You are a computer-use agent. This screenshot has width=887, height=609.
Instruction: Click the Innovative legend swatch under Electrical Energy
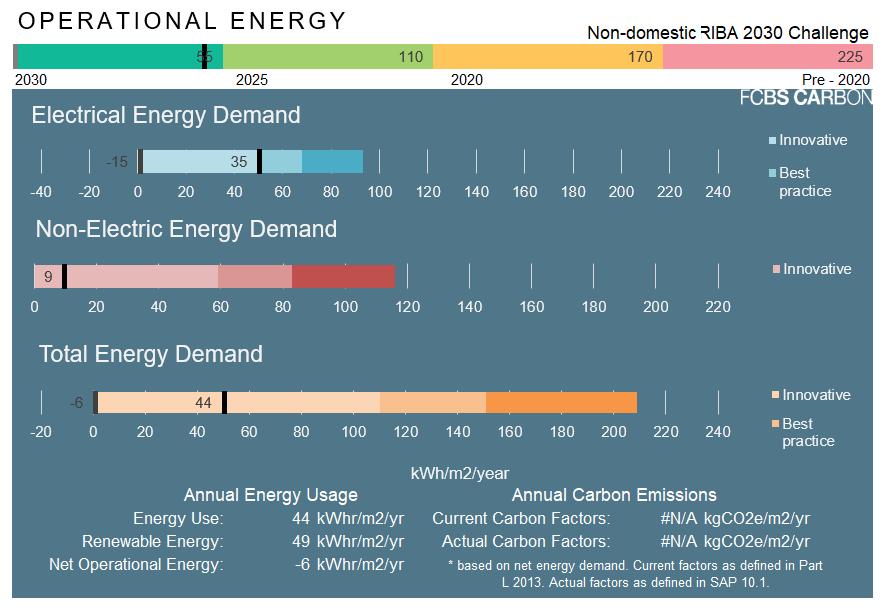tap(772, 140)
